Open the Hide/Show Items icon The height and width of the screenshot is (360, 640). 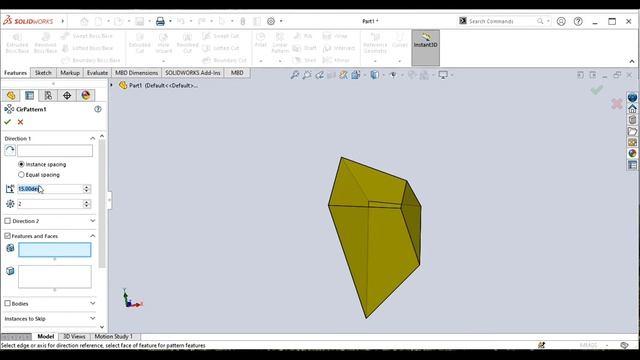pos(393,75)
